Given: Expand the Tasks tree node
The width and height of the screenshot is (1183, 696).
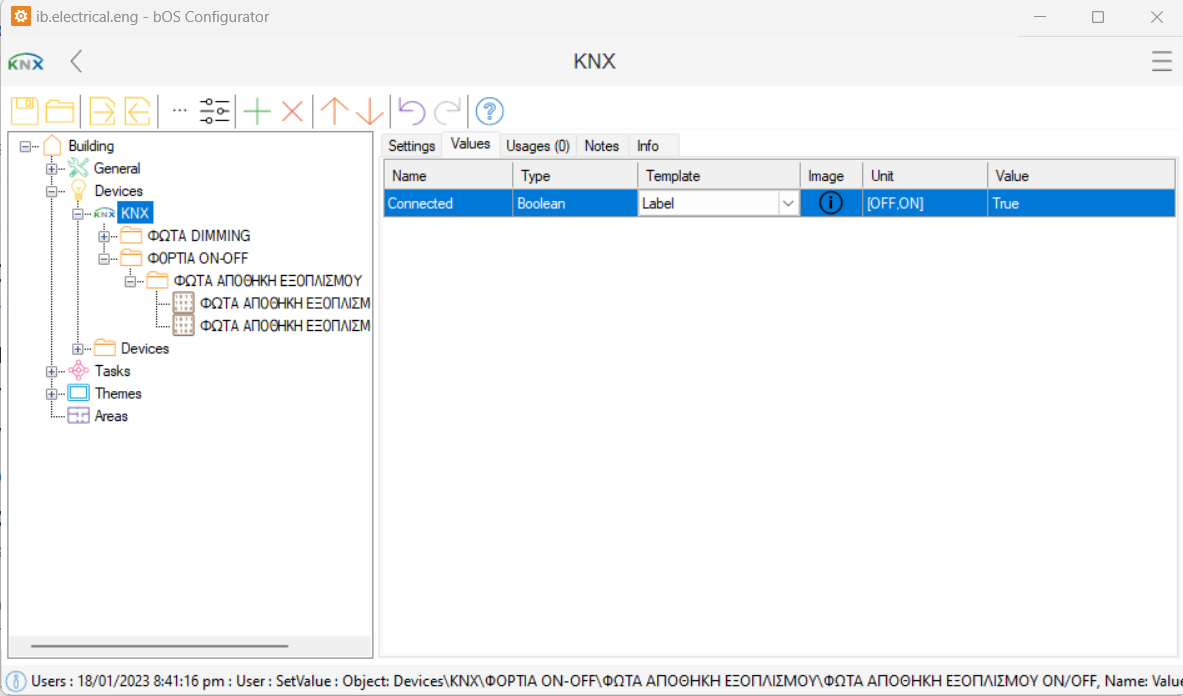Looking at the screenshot, I should (x=51, y=371).
